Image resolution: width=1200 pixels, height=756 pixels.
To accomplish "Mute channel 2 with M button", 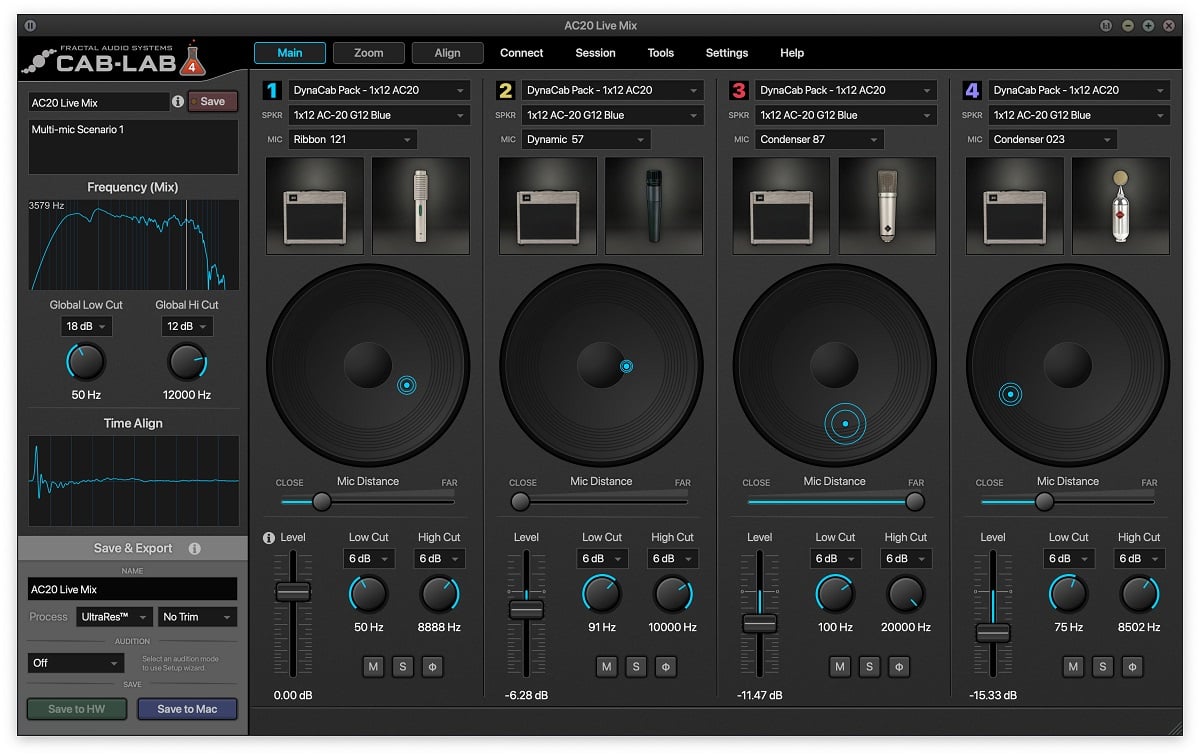I will pos(607,666).
